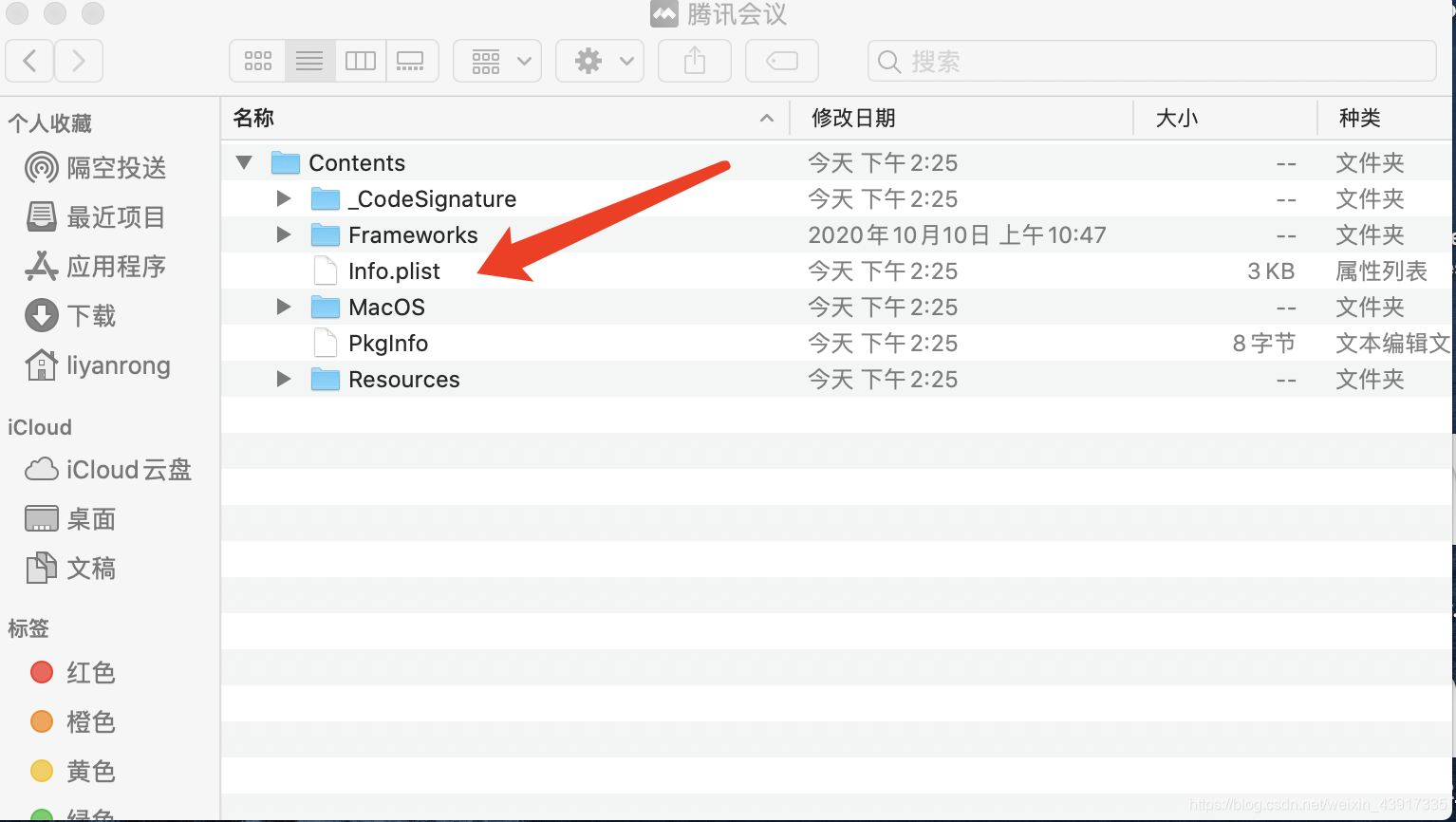Click the 3 KB size cell
The height and width of the screenshot is (822, 1456).
pyautogui.click(x=1271, y=271)
